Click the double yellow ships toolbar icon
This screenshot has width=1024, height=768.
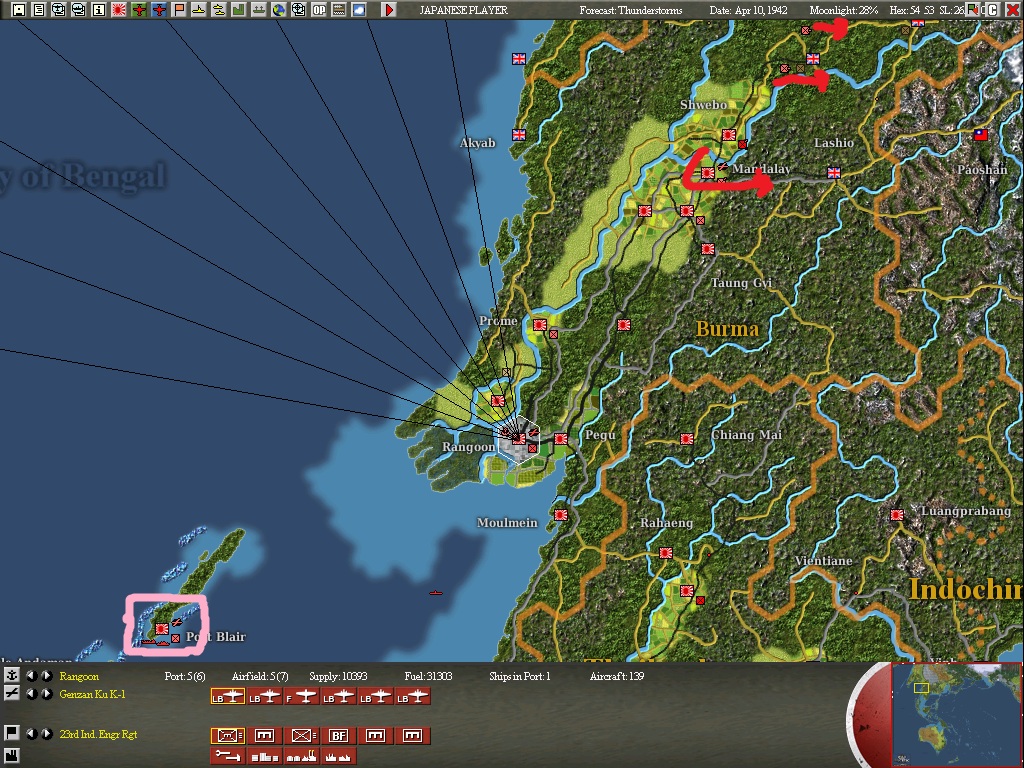(x=219, y=10)
